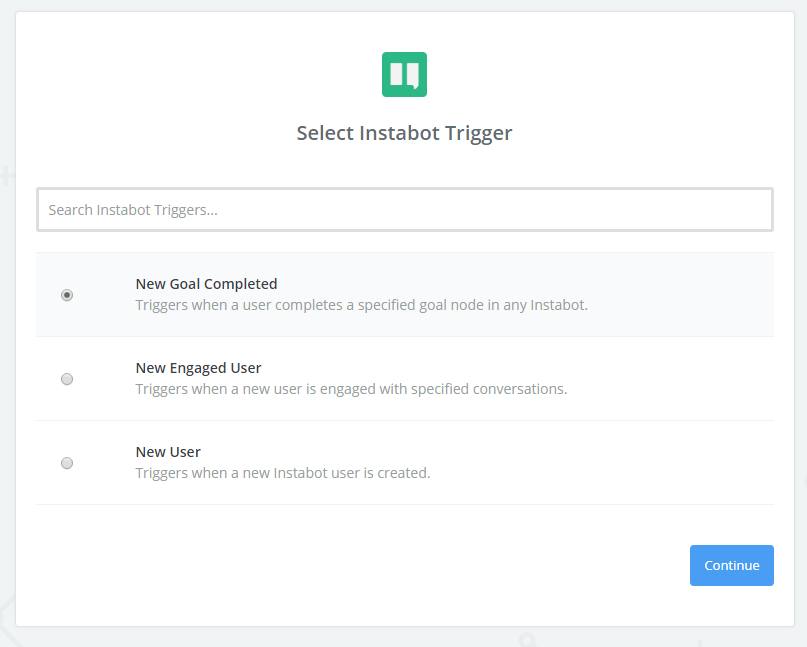Click the 'New Engaged User' title text
807x647 pixels.
(198, 368)
